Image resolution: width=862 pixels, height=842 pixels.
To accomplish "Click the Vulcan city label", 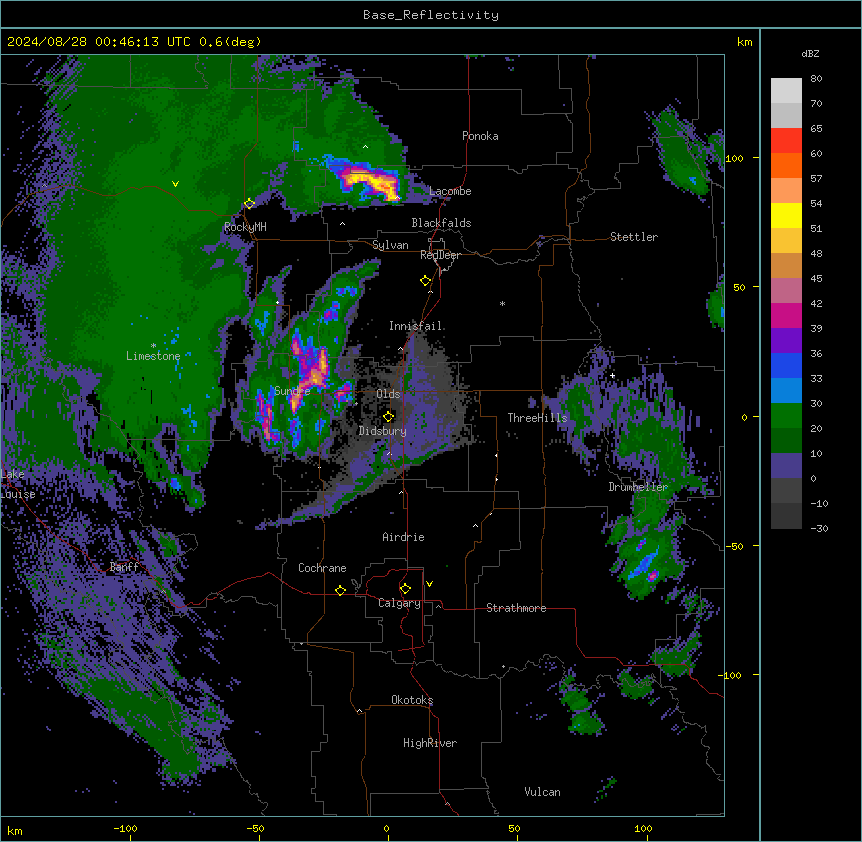I will pos(543,792).
